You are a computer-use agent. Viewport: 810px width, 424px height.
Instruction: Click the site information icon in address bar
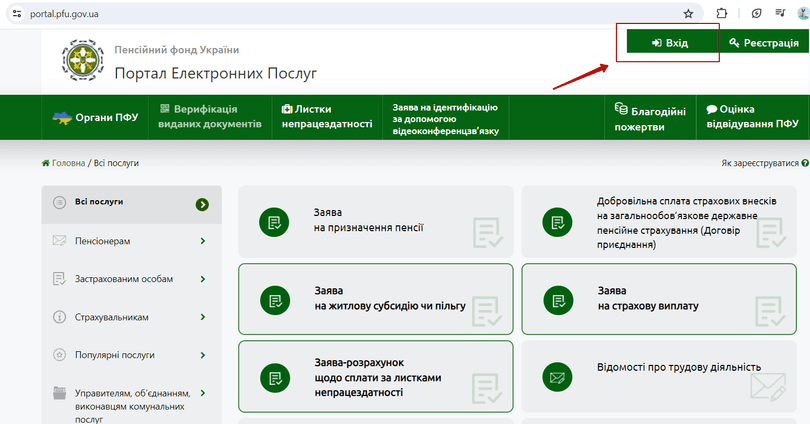[15, 14]
